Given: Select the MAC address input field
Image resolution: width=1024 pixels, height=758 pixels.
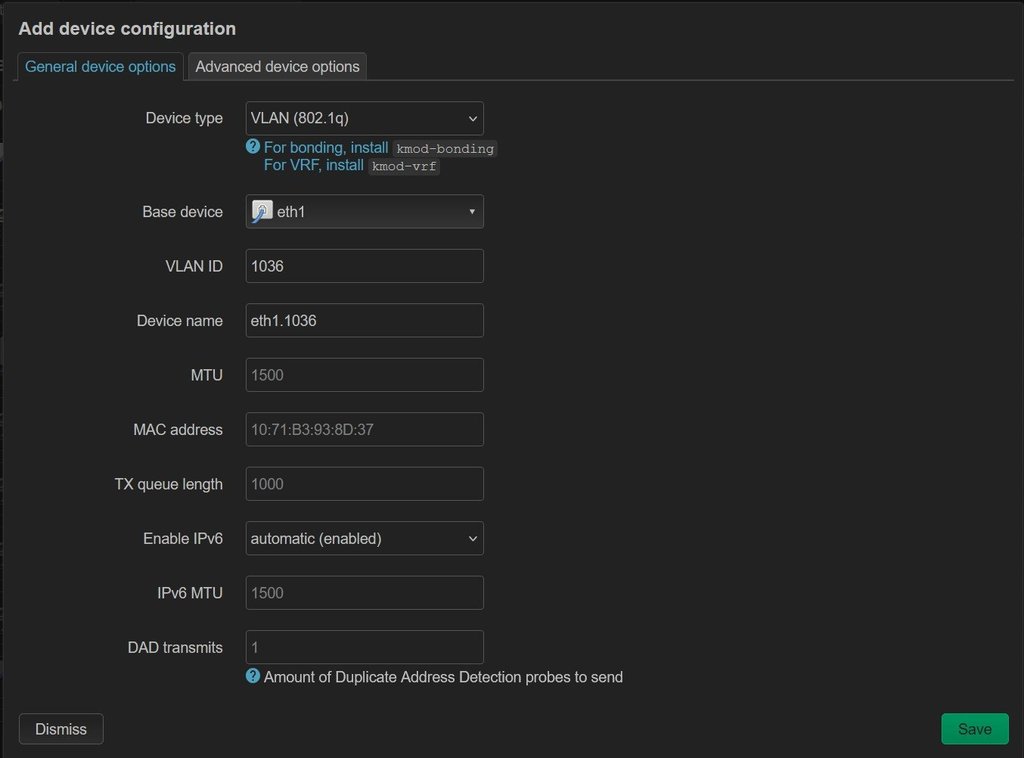Looking at the screenshot, I should pyautogui.click(x=364, y=429).
